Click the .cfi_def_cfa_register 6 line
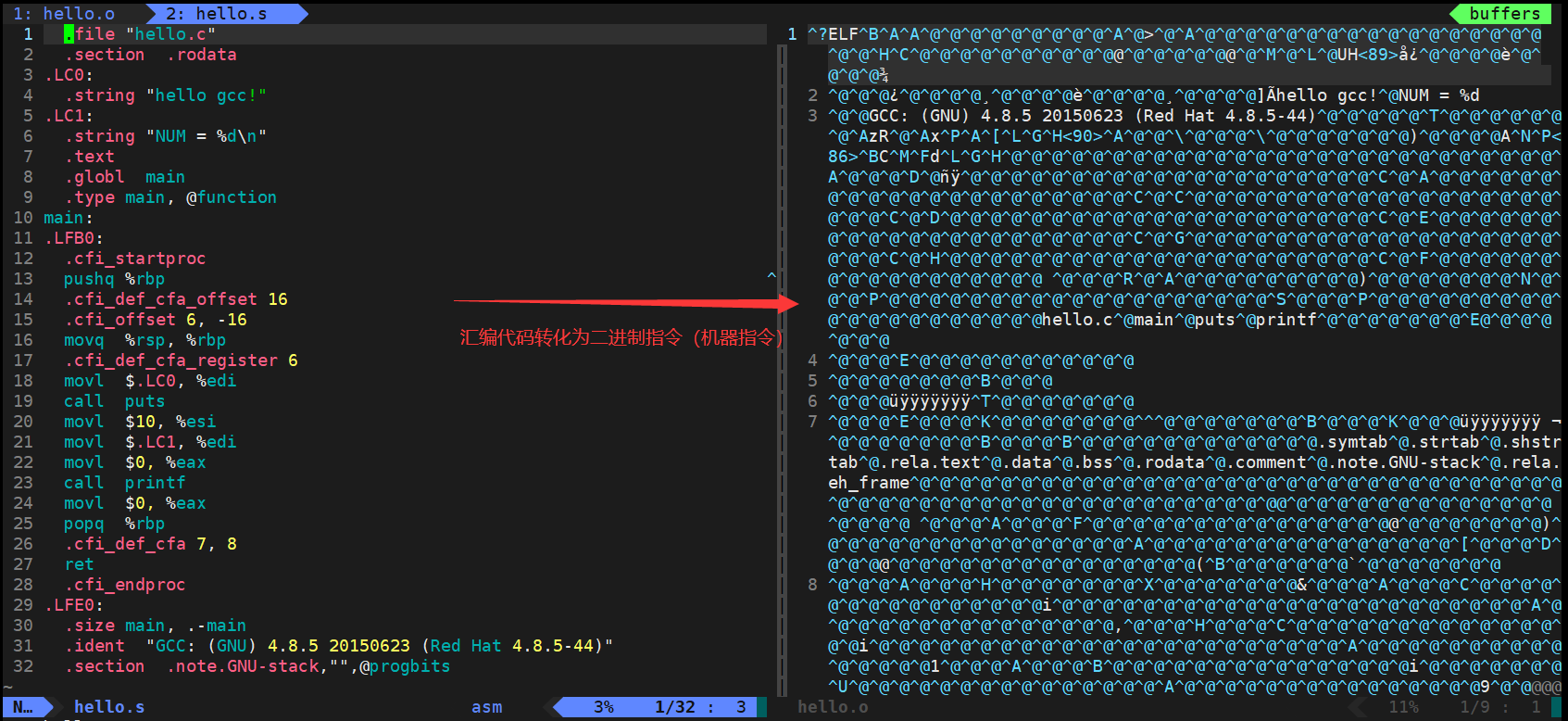1568x721 pixels. pyautogui.click(x=181, y=360)
